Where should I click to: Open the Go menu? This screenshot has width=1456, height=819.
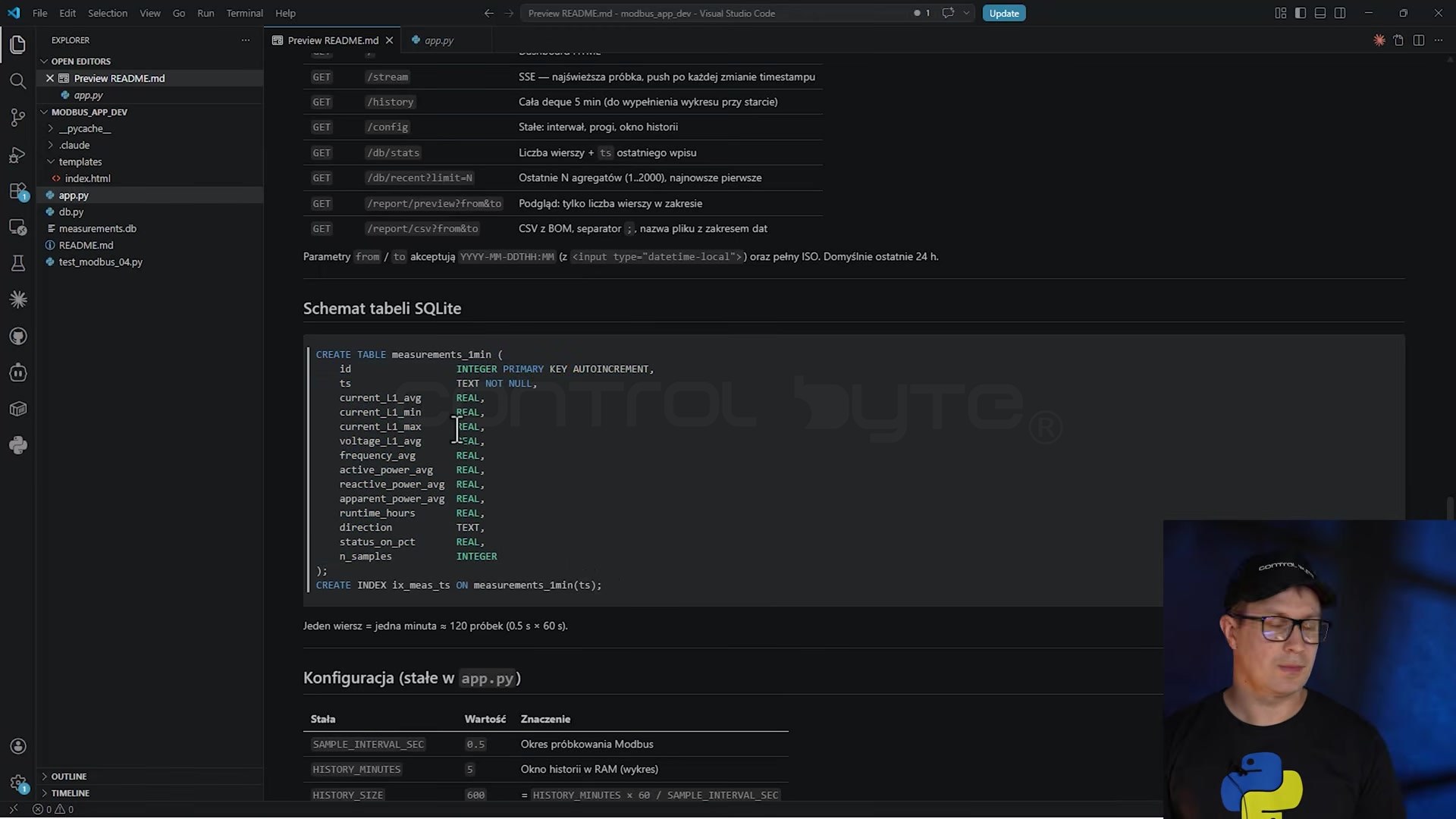pos(179,13)
